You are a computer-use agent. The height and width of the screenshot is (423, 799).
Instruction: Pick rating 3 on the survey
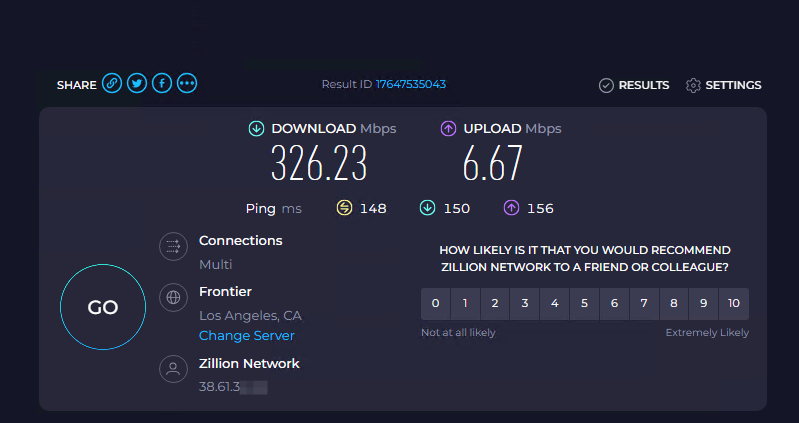coord(525,304)
